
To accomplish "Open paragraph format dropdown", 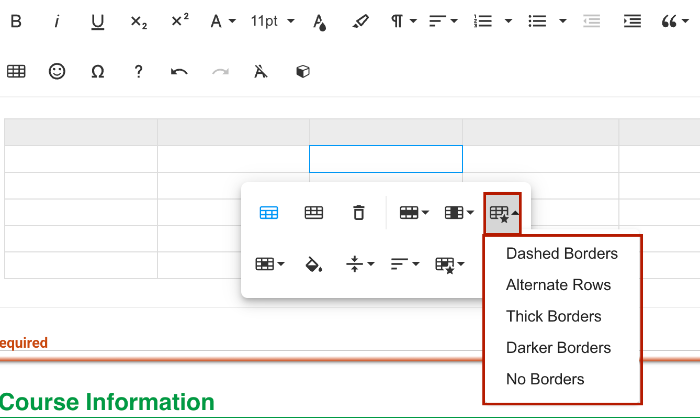I will click(404, 21).
